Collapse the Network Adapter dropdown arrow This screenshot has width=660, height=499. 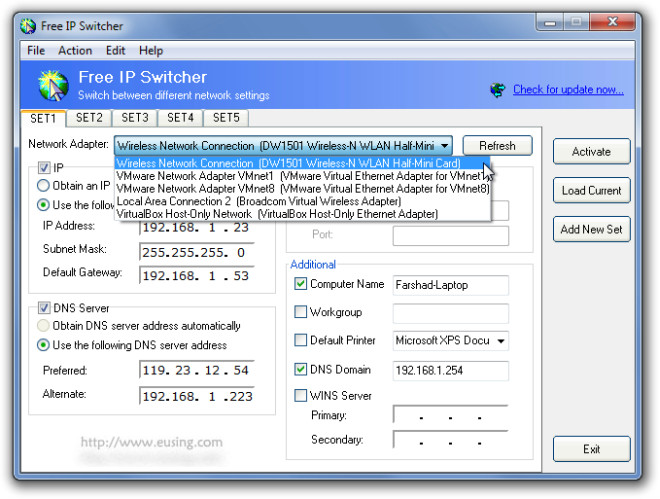444,146
